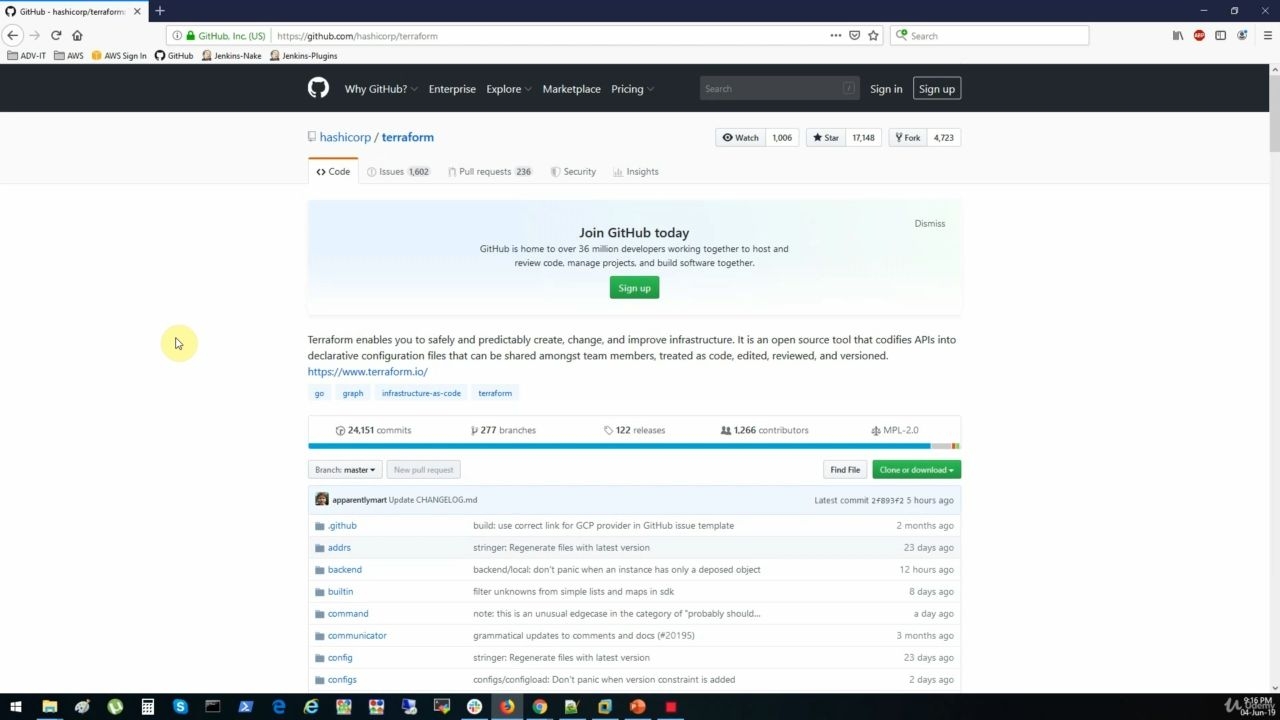
Task: Open Internet Explorer from the taskbar
Action: point(311,706)
